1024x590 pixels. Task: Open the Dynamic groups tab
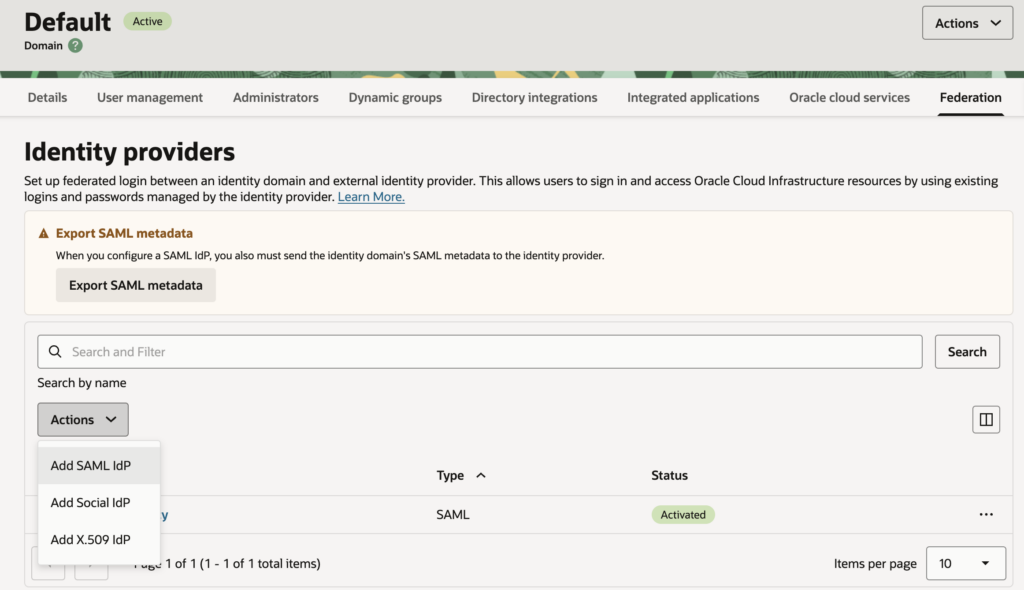coord(395,98)
